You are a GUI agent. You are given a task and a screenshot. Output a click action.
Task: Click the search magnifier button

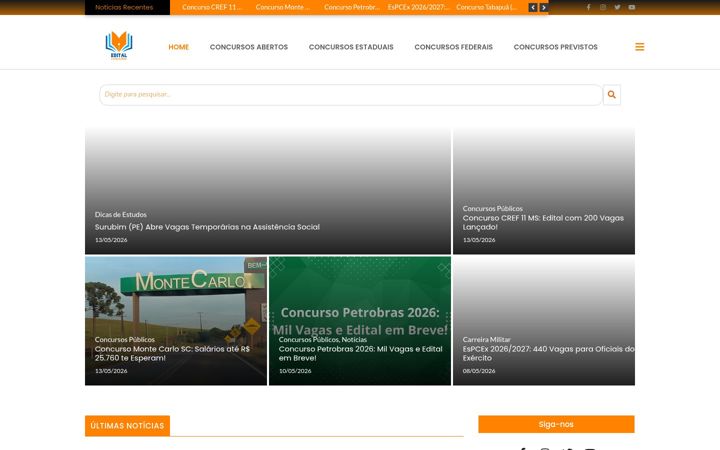coord(612,95)
